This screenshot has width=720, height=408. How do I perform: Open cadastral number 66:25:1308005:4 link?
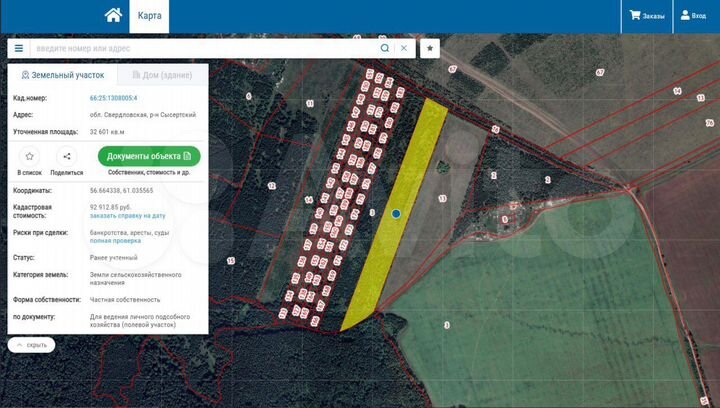tap(113, 98)
